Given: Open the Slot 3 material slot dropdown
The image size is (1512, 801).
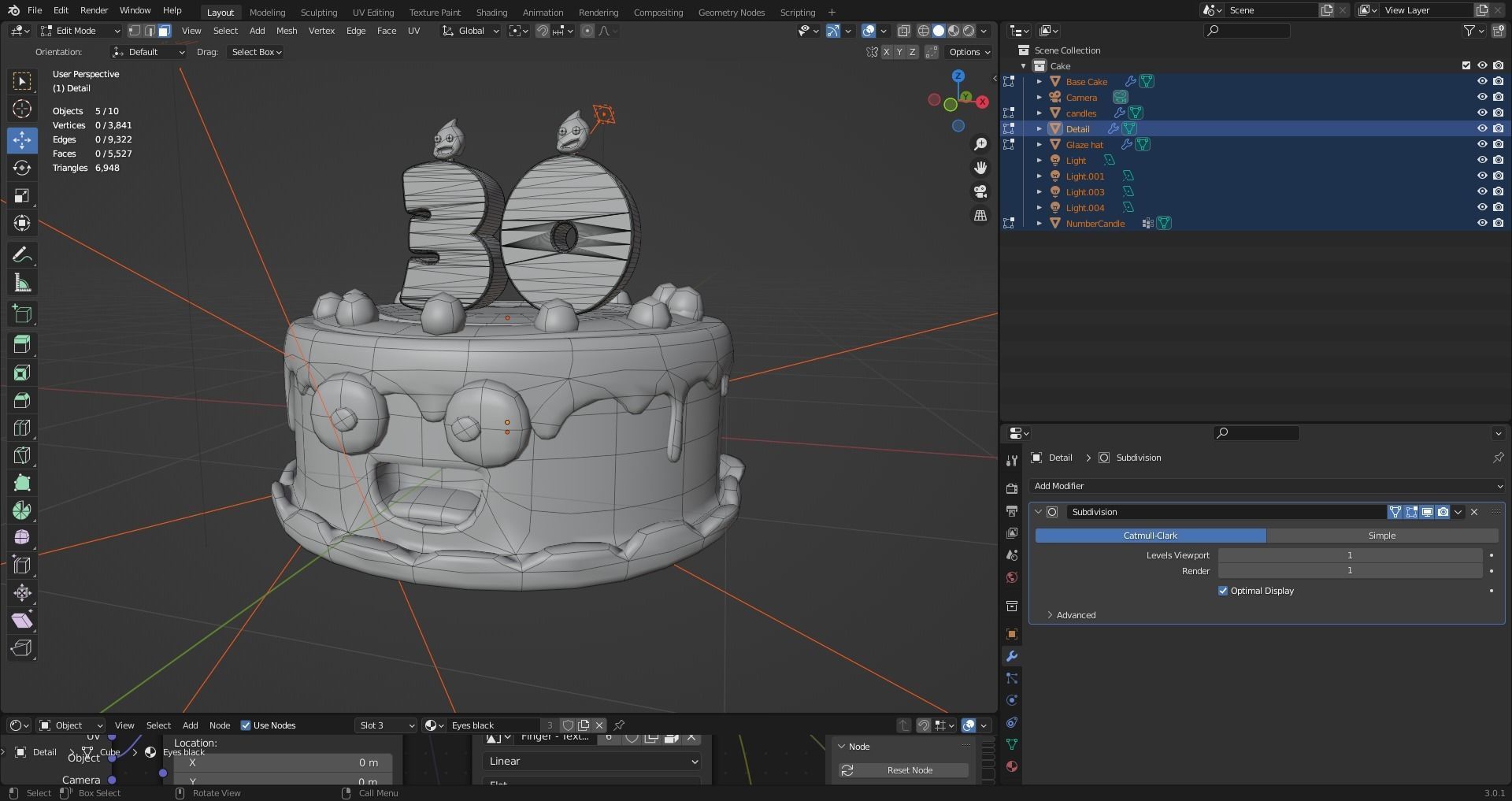Looking at the screenshot, I should pyautogui.click(x=385, y=725).
